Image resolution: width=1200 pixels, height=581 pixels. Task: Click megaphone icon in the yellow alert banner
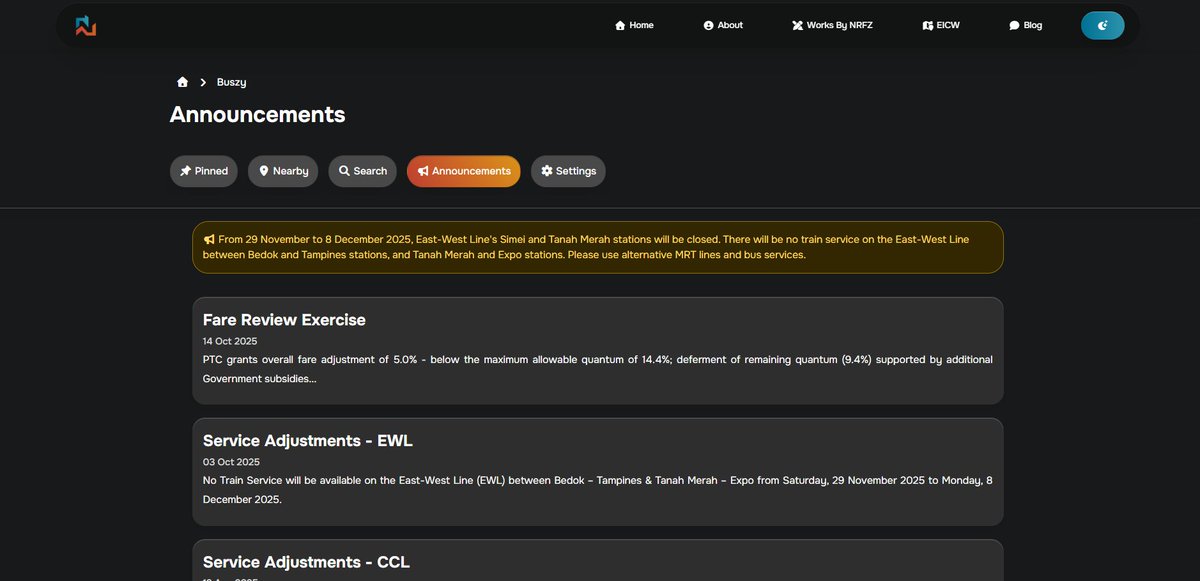coord(209,240)
